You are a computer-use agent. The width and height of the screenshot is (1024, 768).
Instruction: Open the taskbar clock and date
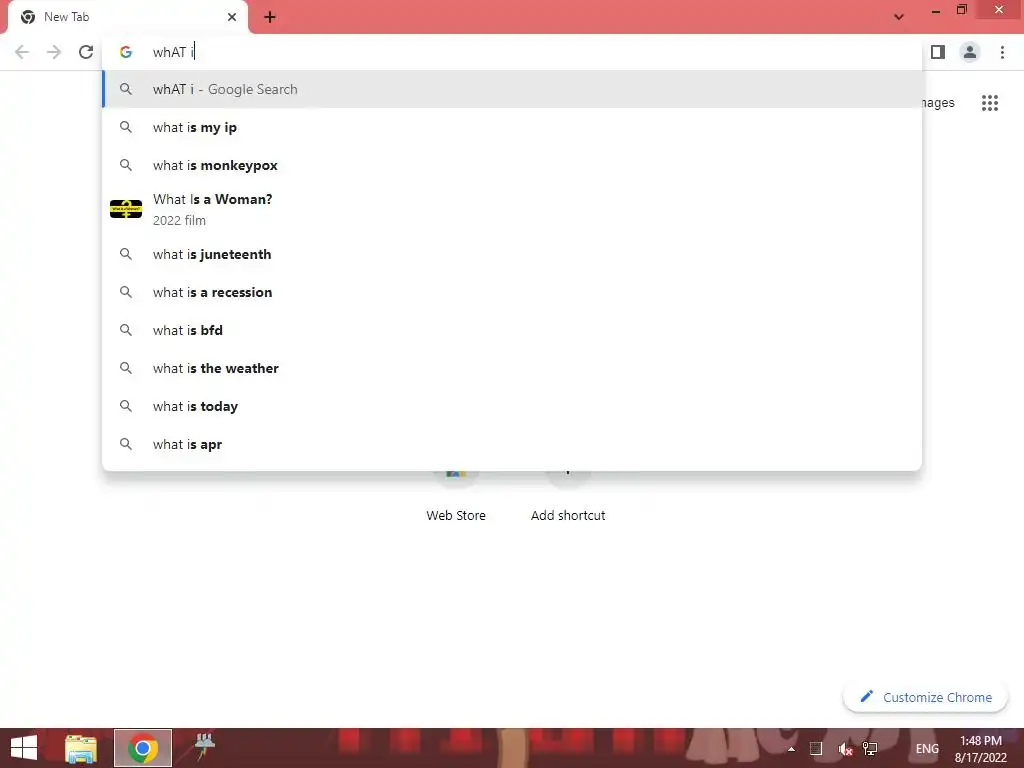point(980,749)
